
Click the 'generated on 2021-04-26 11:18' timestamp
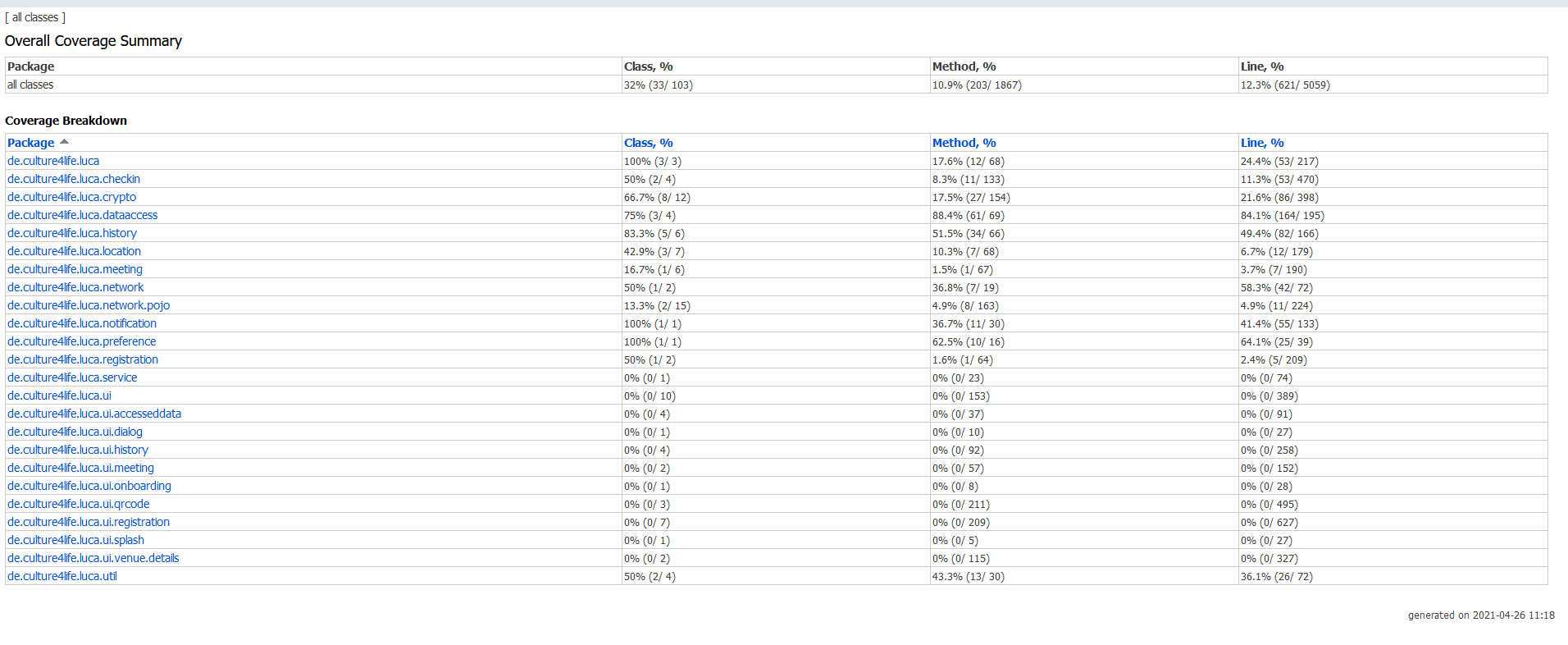coord(1481,615)
